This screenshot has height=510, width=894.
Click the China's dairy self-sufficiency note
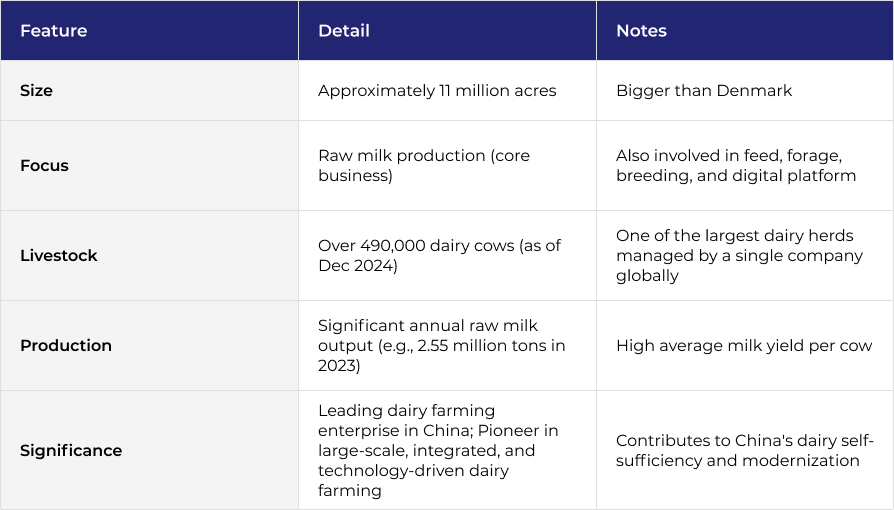pos(745,451)
